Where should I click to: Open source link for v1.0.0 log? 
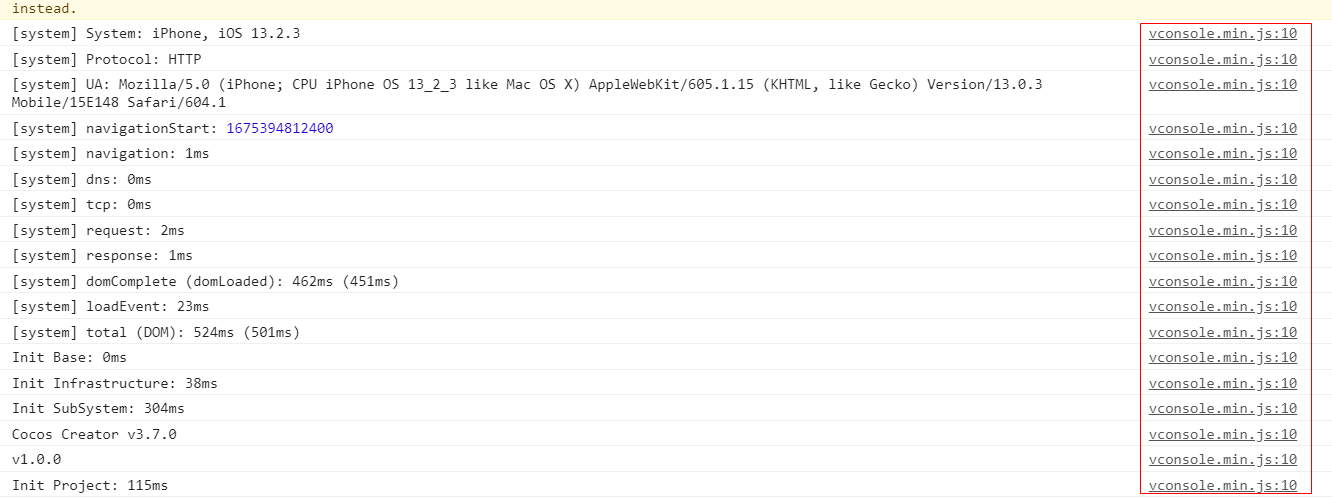coord(1222,460)
